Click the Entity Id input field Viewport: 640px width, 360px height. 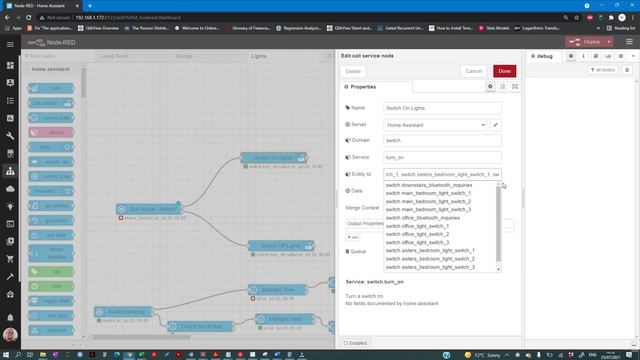[442, 174]
